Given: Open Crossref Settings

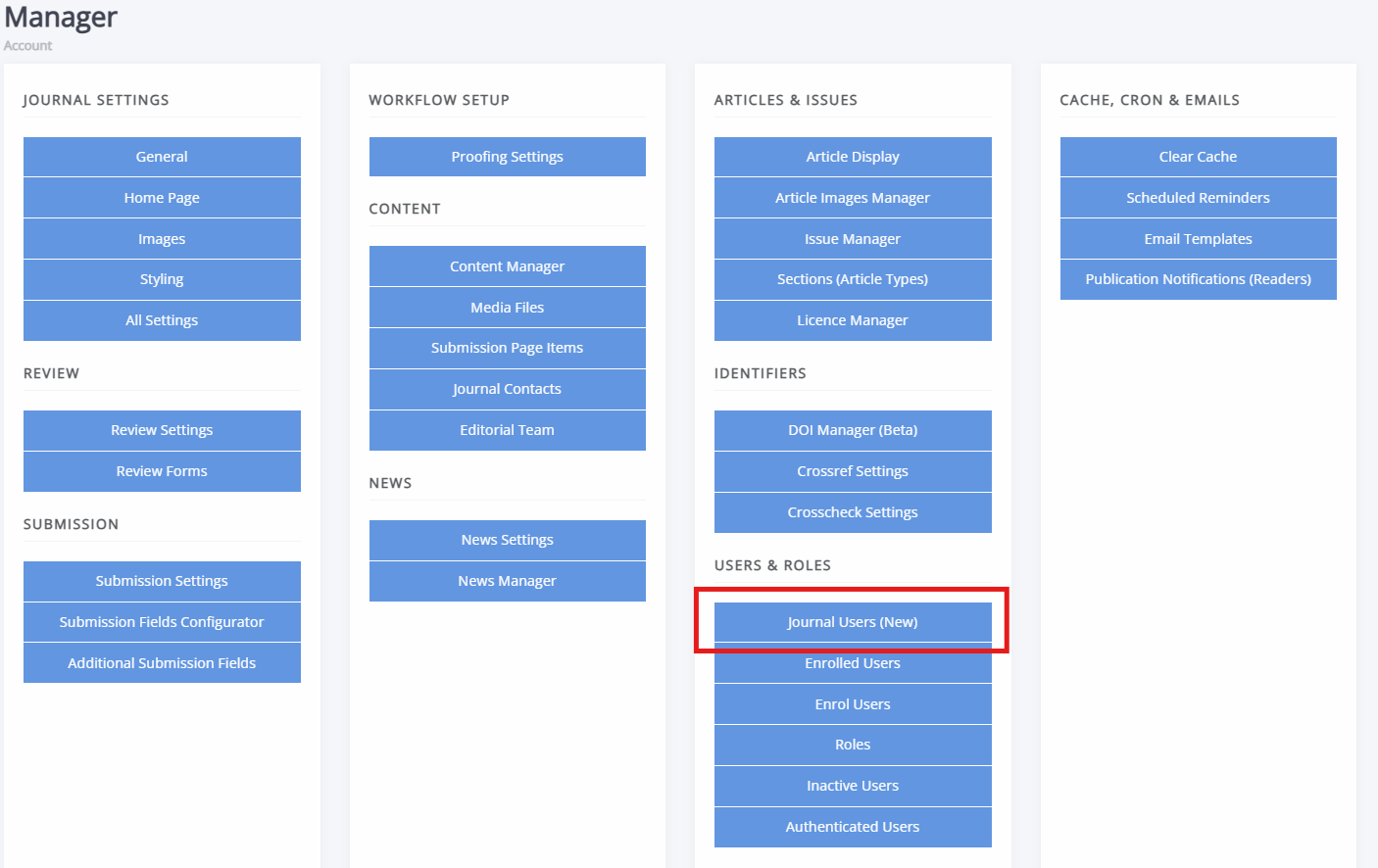Looking at the screenshot, I should click(853, 471).
